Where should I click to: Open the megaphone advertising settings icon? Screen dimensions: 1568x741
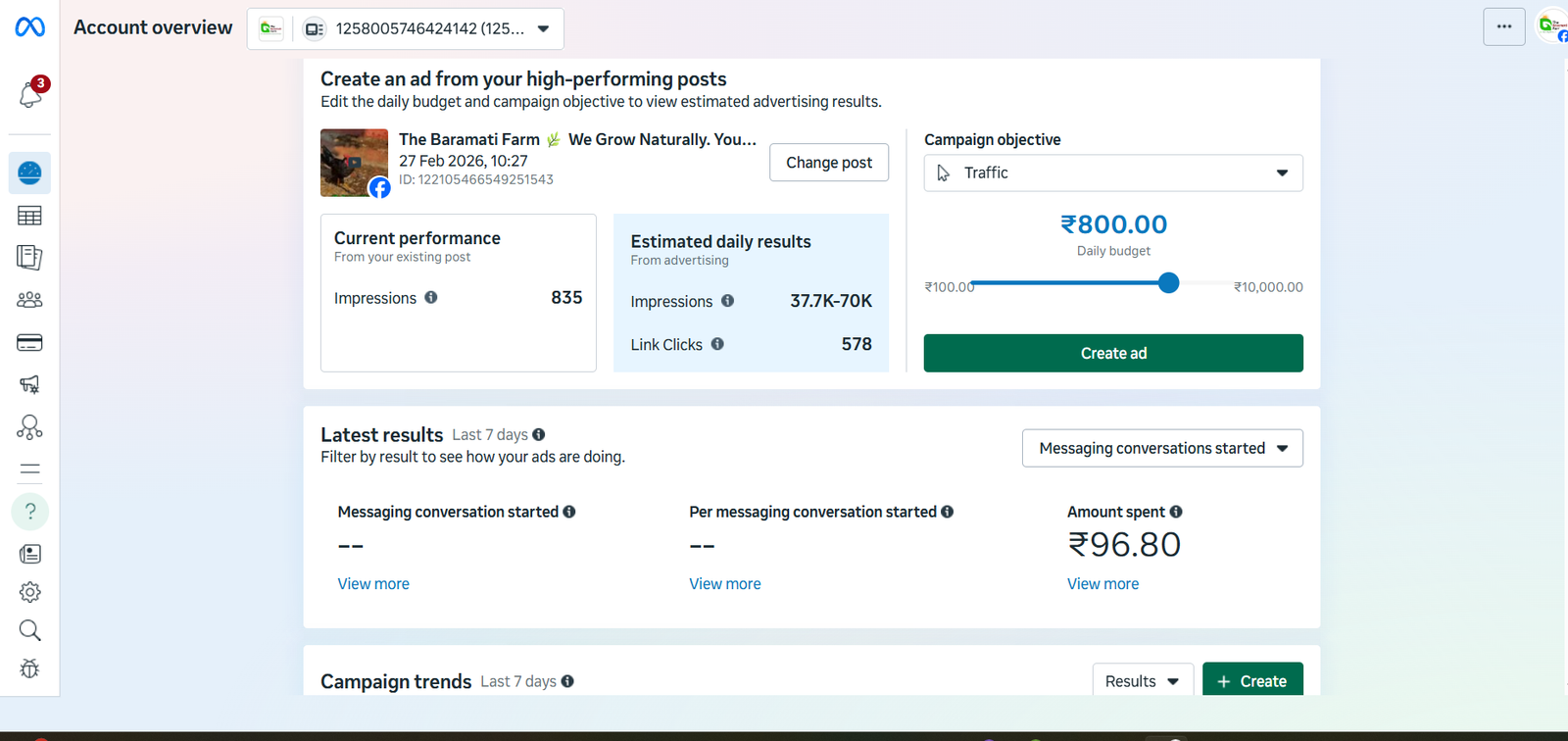pyautogui.click(x=29, y=384)
